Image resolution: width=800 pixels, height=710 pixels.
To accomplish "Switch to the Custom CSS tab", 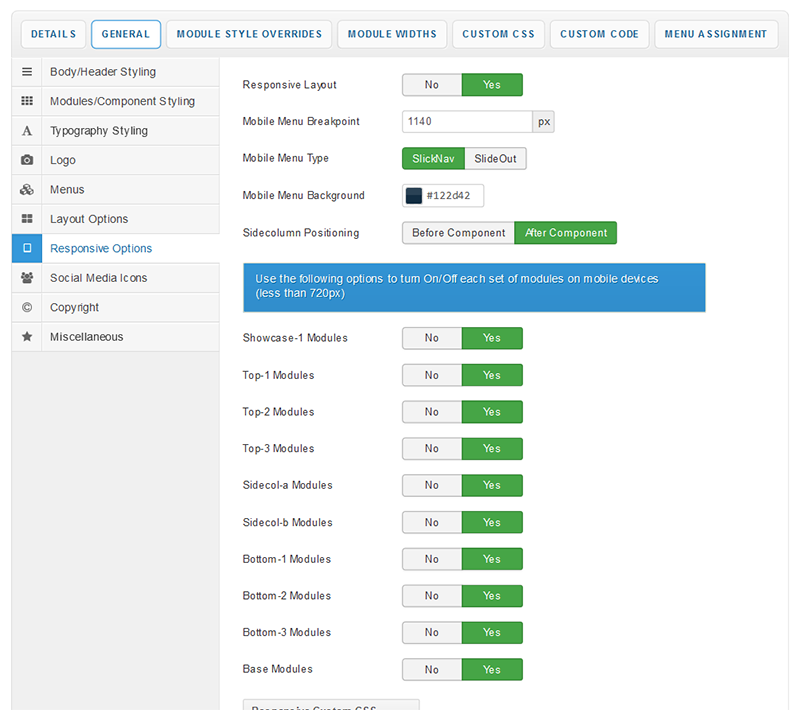I will click(498, 34).
